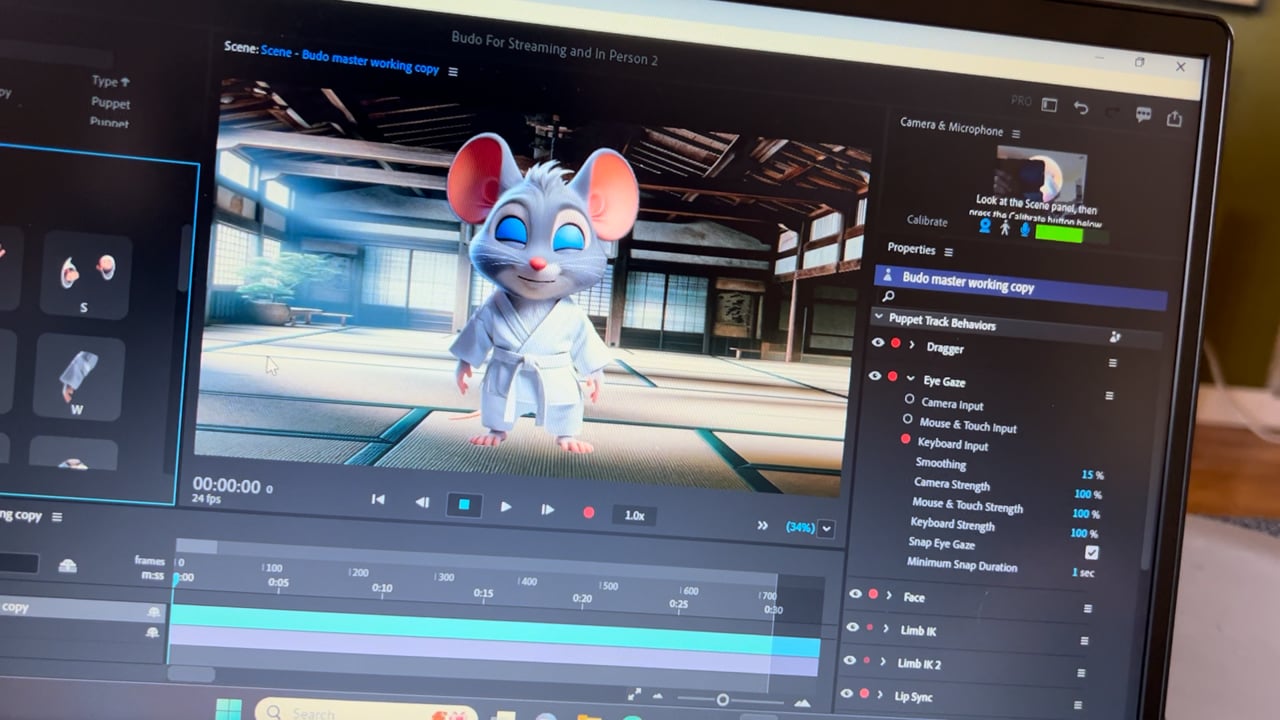Step forward one frame
This screenshot has width=1280, height=720.
tap(547, 510)
